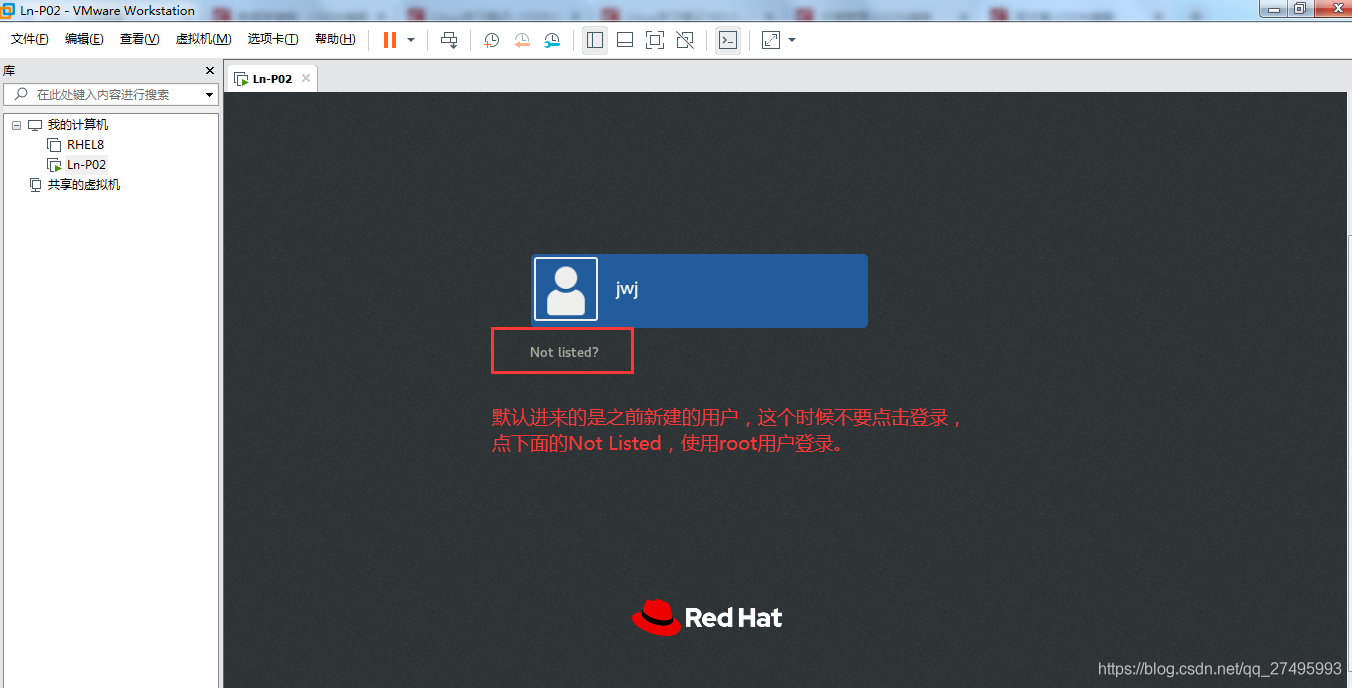Image resolution: width=1352 pixels, height=688 pixels.
Task: Pause the virtual machine with the orange button
Action: [390, 40]
